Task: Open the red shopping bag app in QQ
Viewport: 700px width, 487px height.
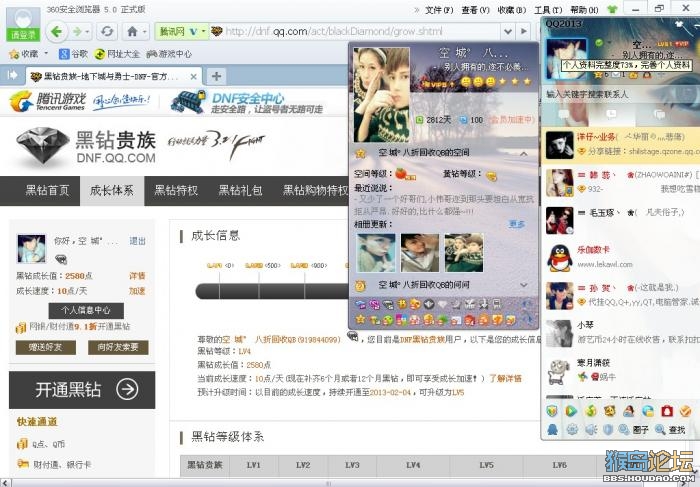Action: pos(667,411)
